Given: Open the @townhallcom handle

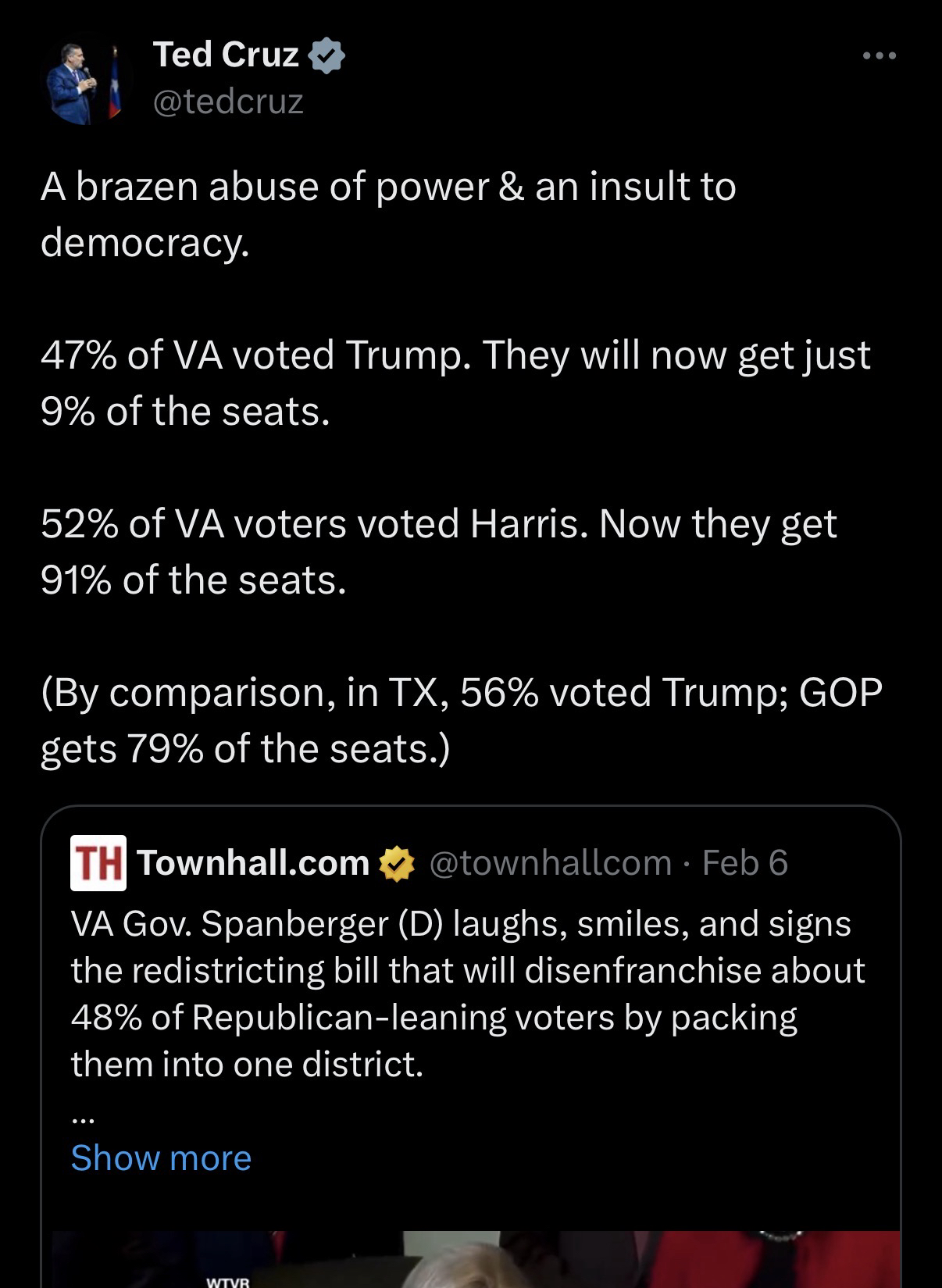Looking at the screenshot, I should 551,863.
